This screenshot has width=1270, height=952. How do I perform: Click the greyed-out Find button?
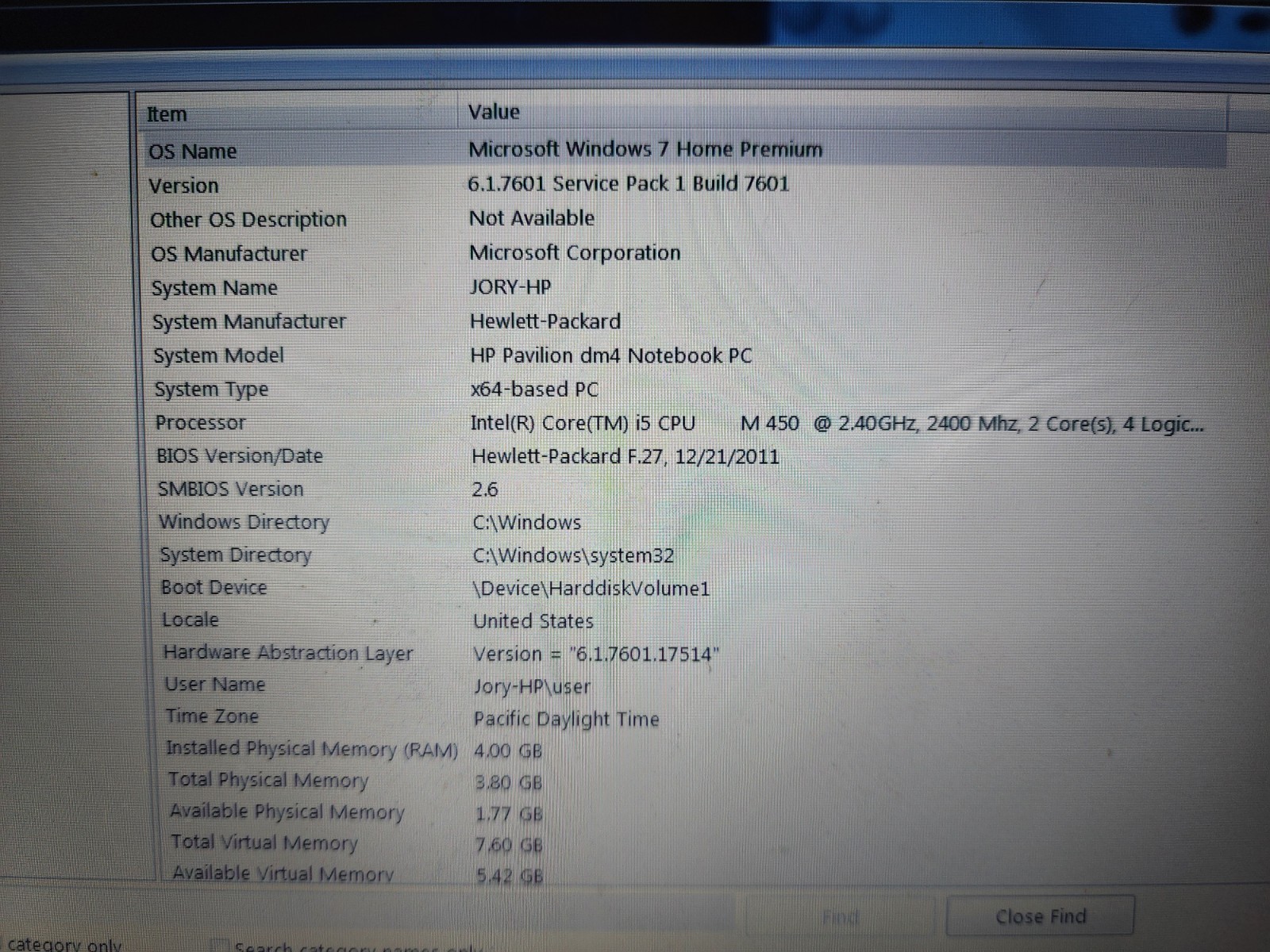pyautogui.click(x=841, y=917)
